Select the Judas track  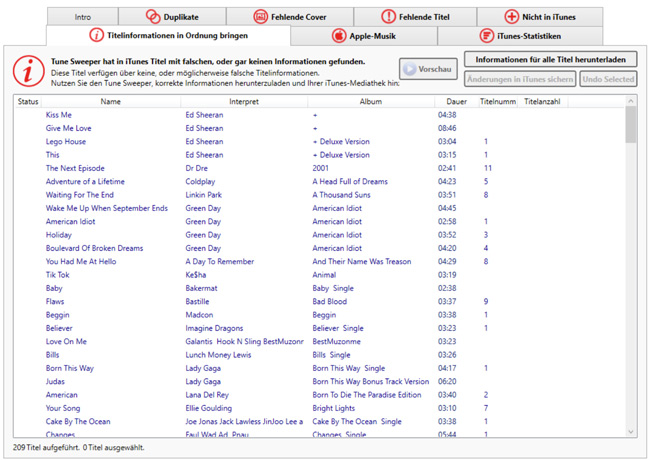pos(55,381)
